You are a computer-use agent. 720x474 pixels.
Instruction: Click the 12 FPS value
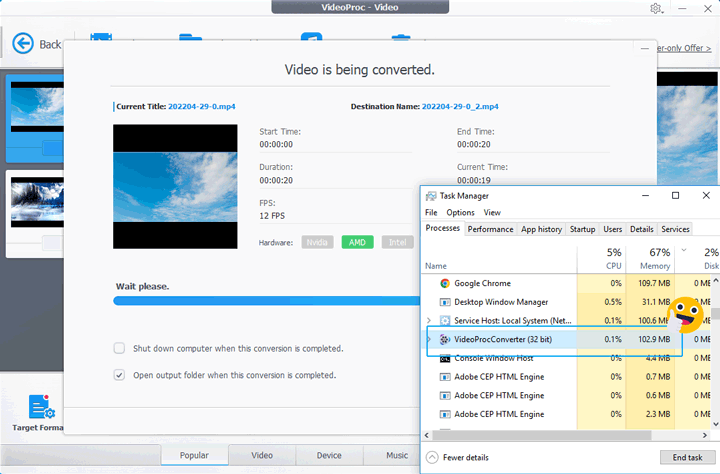click(x=272, y=216)
